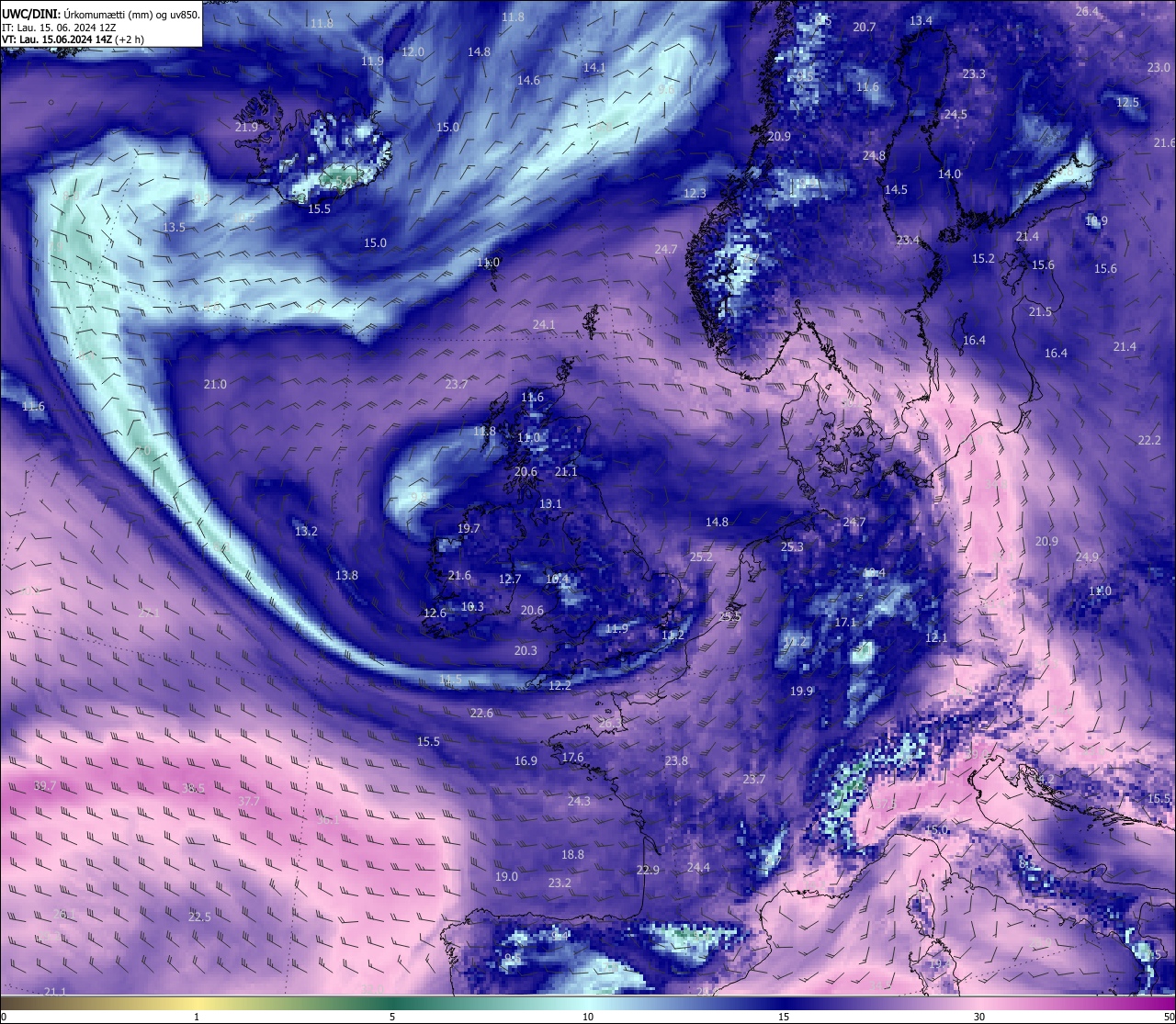The width and height of the screenshot is (1176, 1024).
Task: Click the 24.5 value over northern Sweden
Action: click(x=955, y=114)
